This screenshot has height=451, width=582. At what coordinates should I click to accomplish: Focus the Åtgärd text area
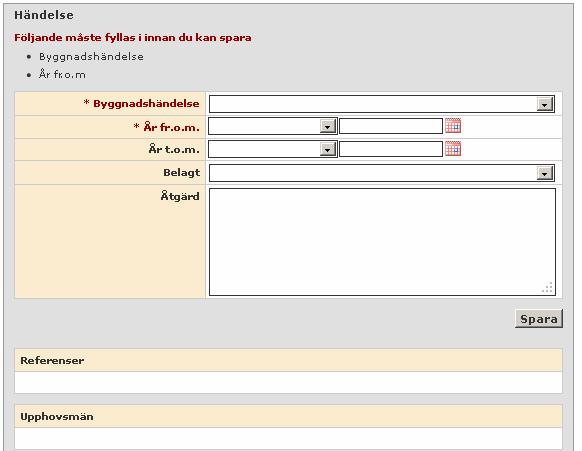(382, 242)
